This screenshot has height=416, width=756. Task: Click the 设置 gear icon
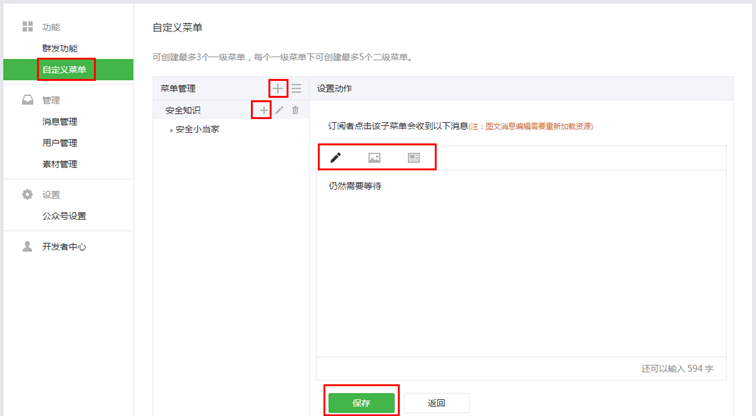27,194
